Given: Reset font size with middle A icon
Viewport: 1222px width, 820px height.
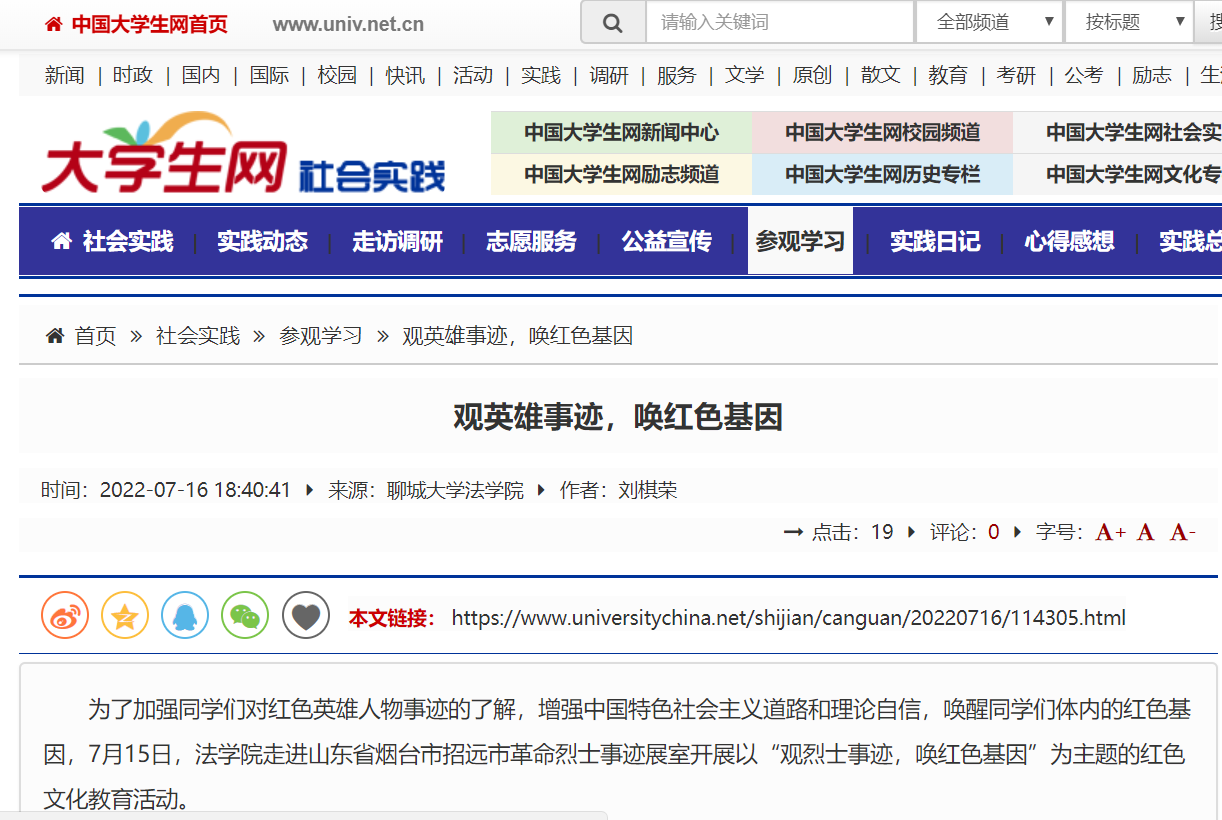Looking at the screenshot, I should tap(1146, 532).
